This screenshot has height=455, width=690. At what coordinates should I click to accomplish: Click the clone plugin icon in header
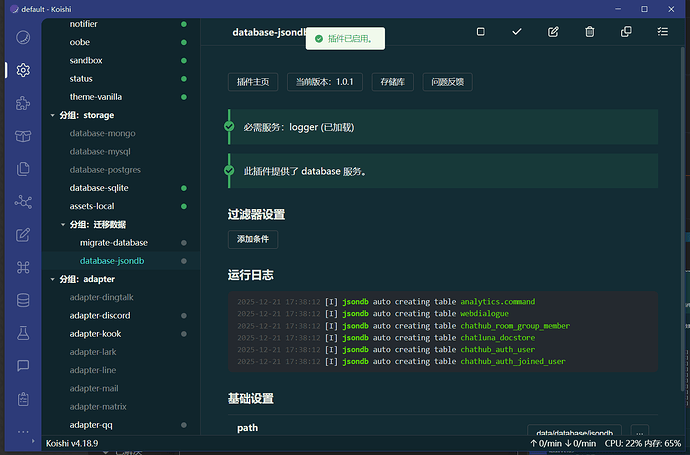(626, 32)
